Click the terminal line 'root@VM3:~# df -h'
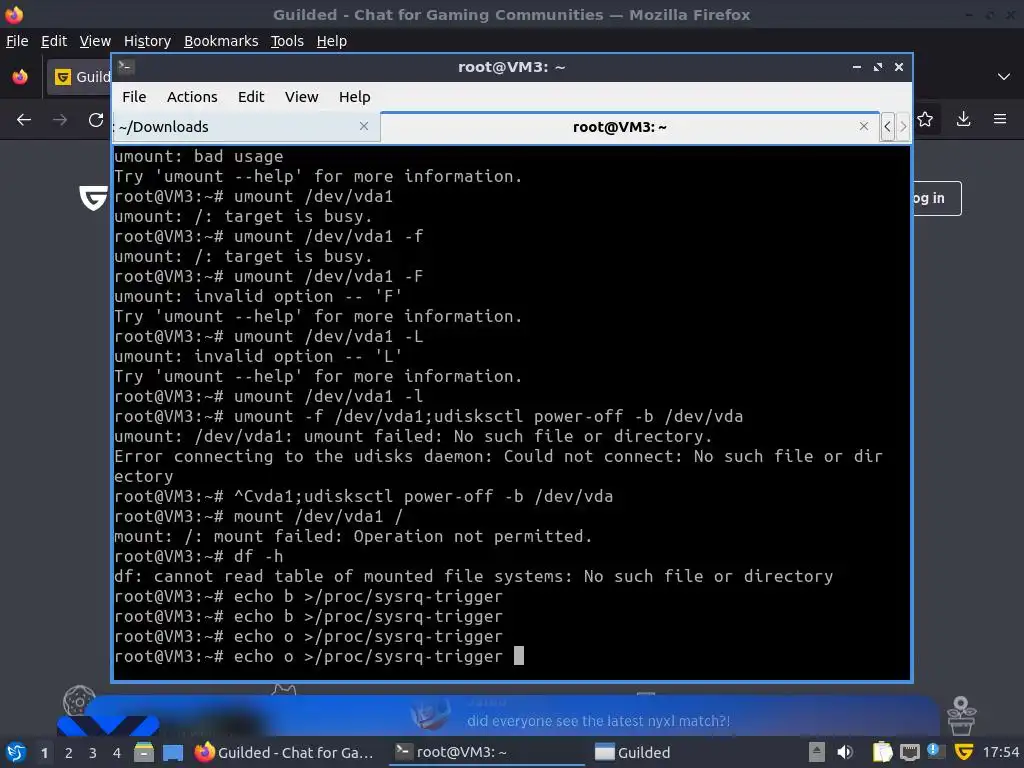The width and height of the screenshot is (1024, 768). 199,556
